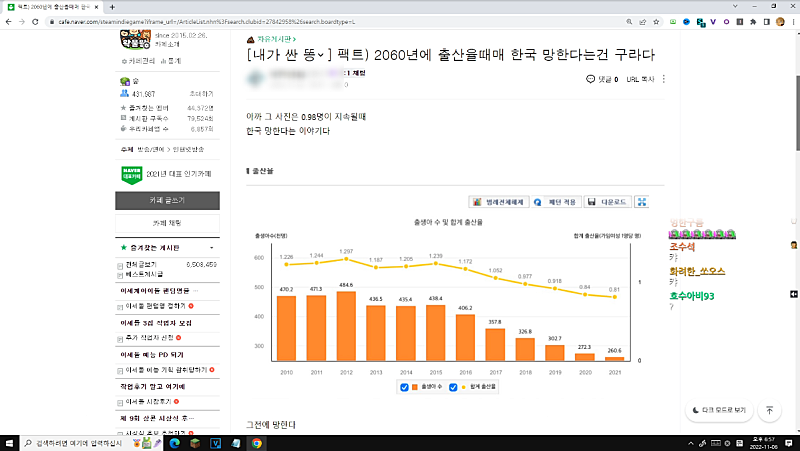The height and width of the screenshot is (451, 800).
Task: Open the article three-dot more menu
Action: [664, 79]
